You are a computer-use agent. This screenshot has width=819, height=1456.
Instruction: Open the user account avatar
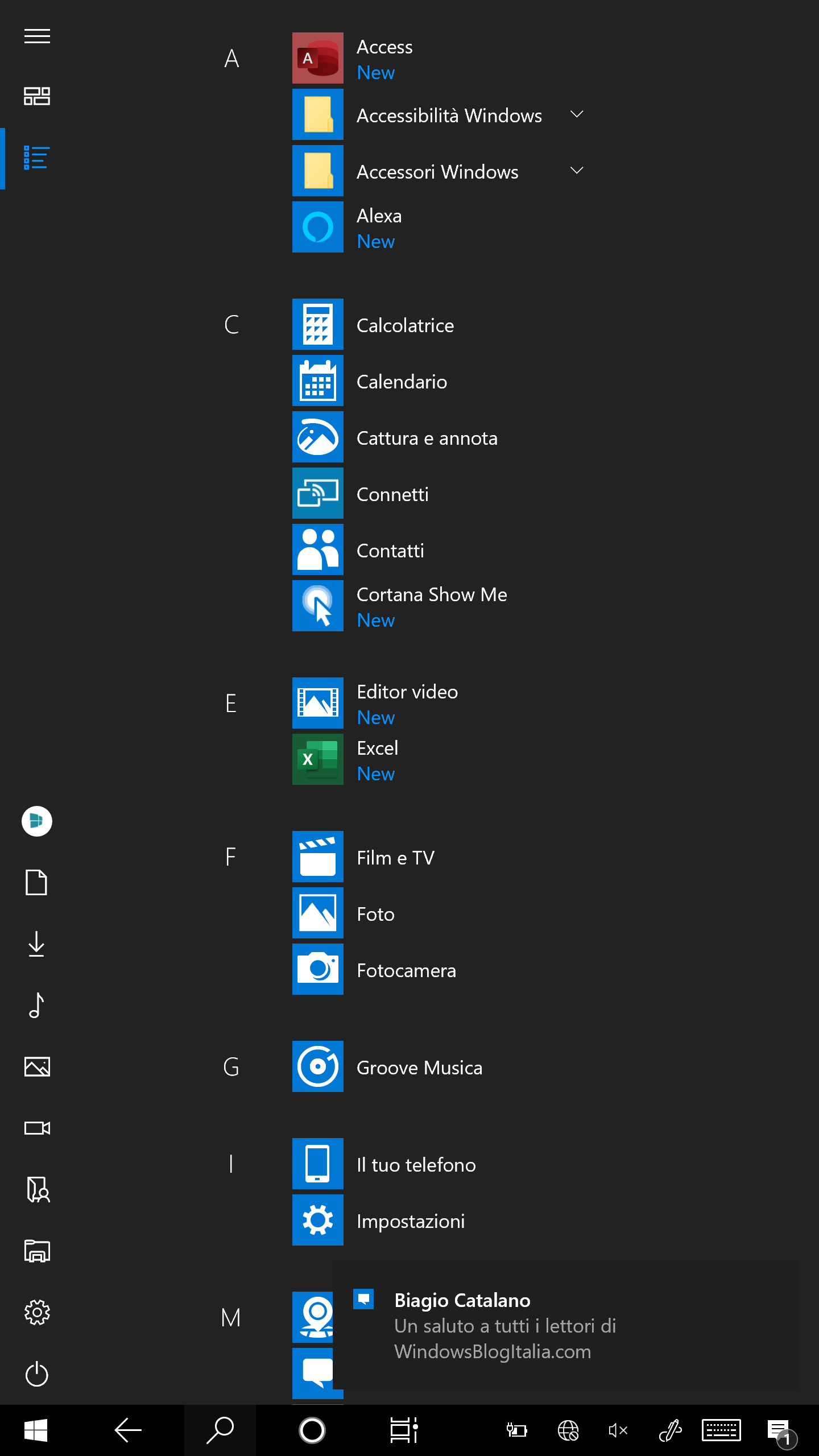click(37, 821)
